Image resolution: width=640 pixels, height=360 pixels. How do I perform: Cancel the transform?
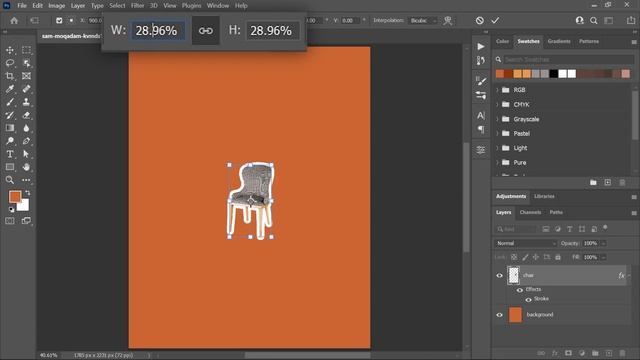point(480,20)
